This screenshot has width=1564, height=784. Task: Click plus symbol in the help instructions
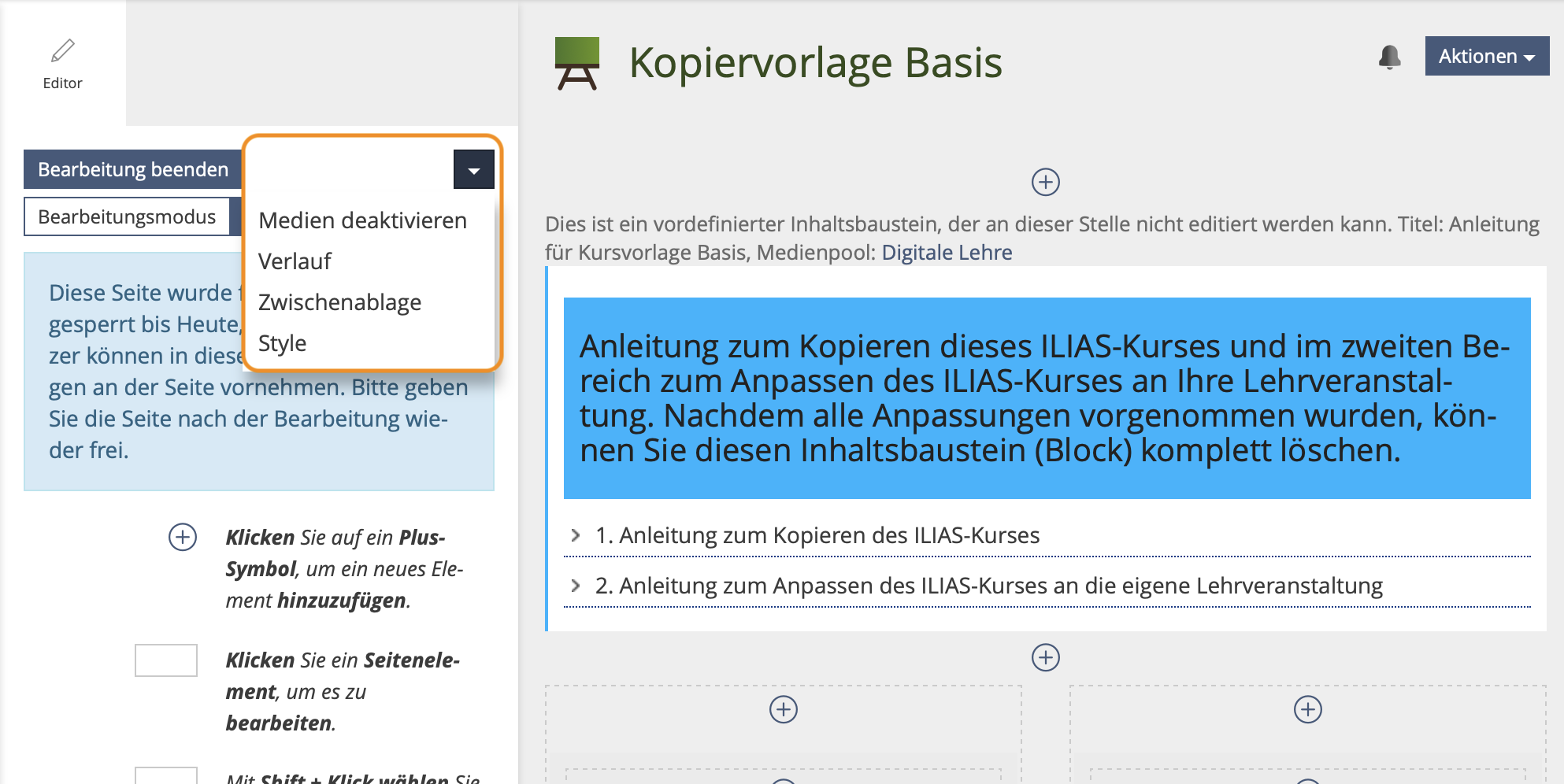(183, 537)
